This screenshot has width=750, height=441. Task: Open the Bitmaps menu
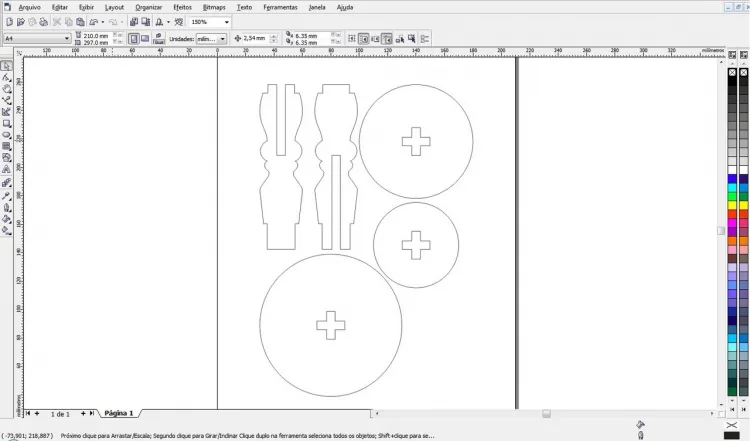214,7
